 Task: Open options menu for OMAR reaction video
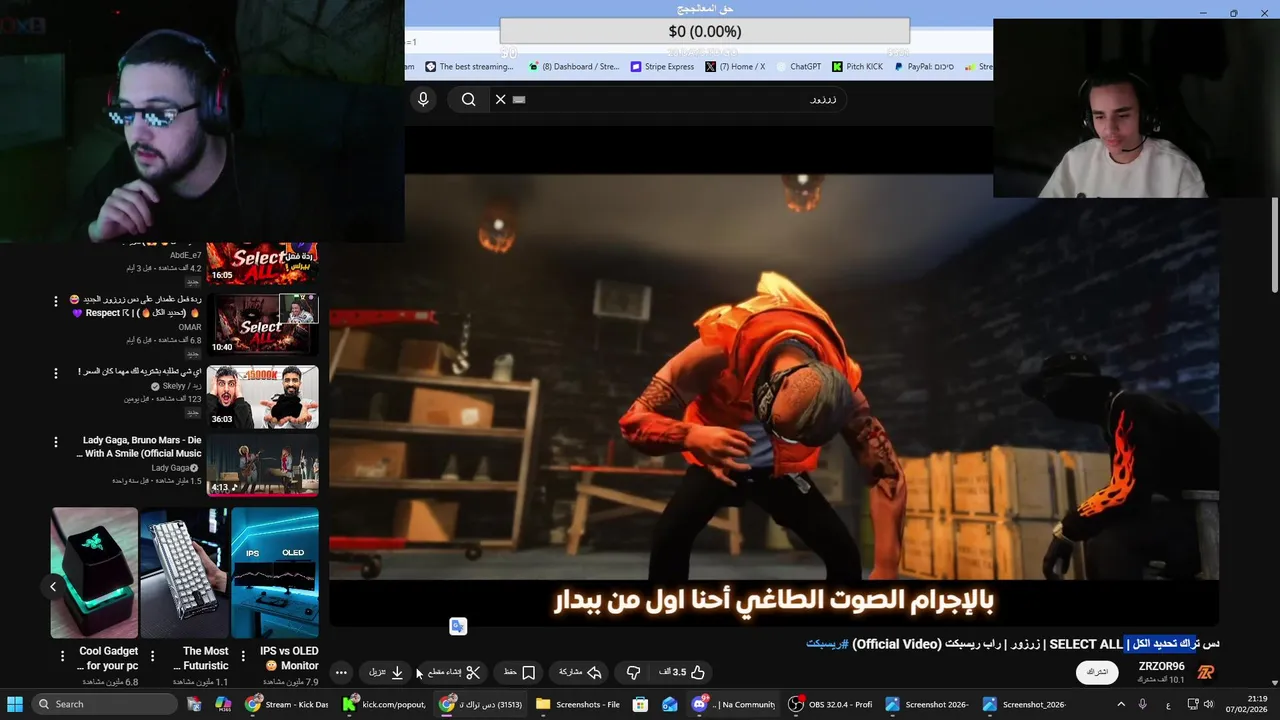coord(56,300)
